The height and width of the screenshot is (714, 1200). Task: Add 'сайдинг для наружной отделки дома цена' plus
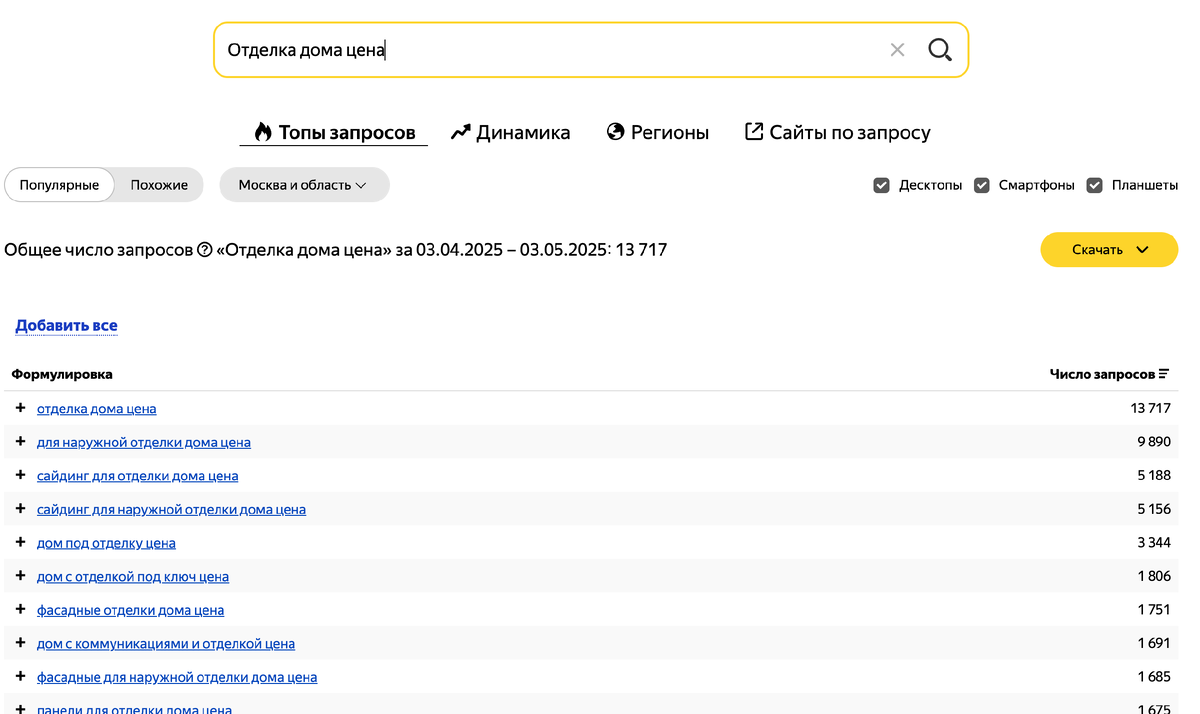[x=20, y=508]
